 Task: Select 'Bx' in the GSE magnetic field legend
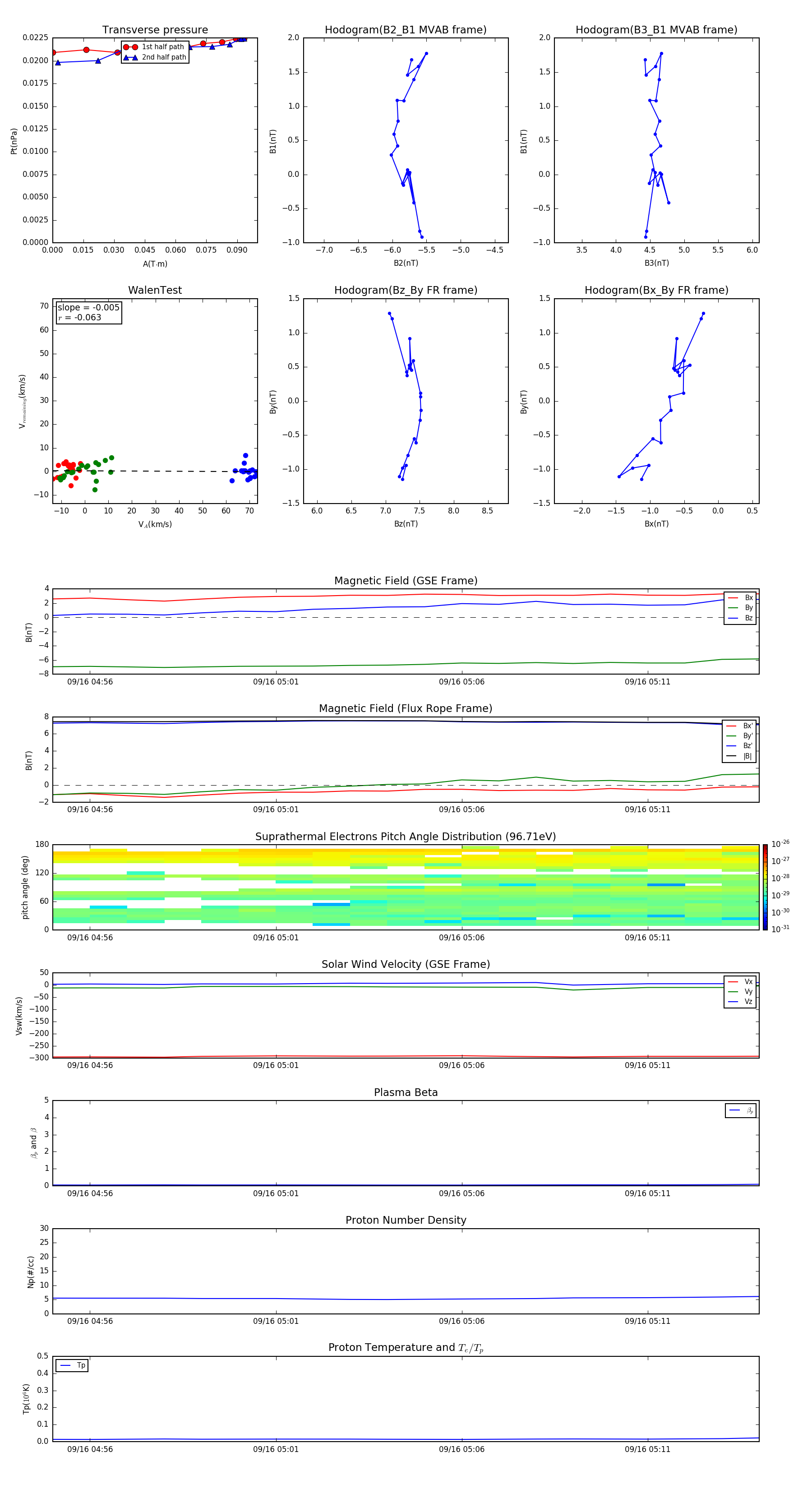click(740, 598)
